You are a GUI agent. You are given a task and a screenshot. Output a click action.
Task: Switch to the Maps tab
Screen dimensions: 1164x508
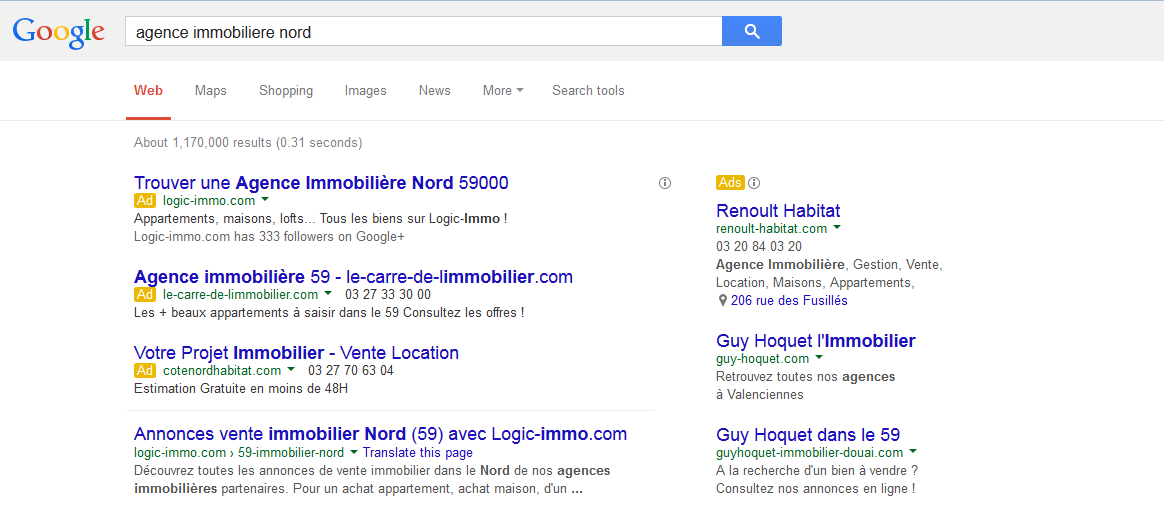coord(211,91)
